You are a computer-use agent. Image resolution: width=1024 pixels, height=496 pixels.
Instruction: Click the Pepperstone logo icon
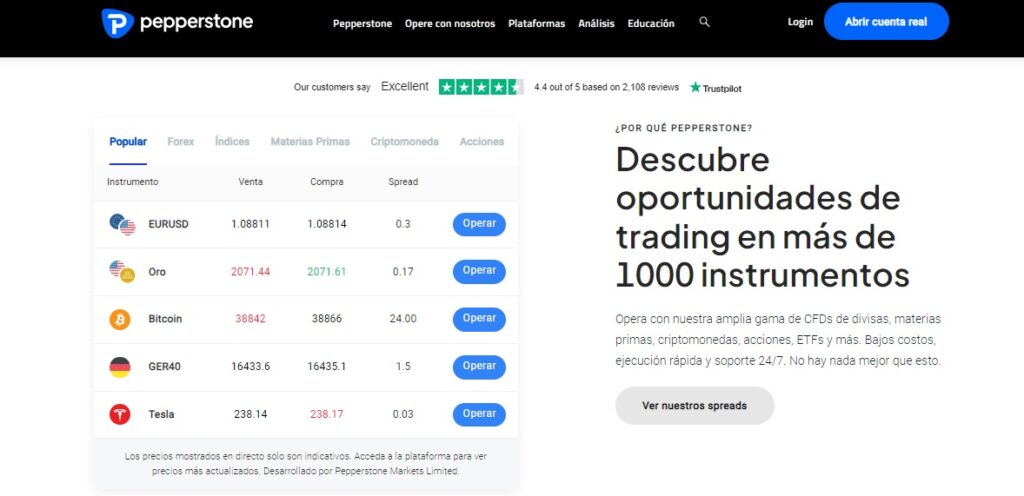tap(117, 22)
